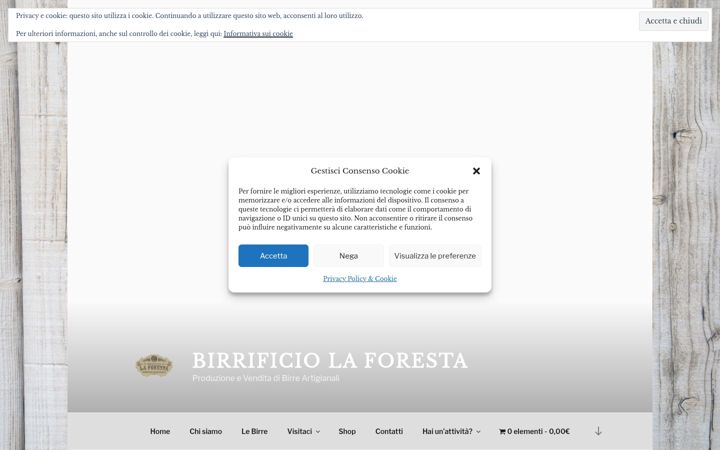
Task: Open cart showing 0 elementi - 0,00€
Action: coord(534,431)
